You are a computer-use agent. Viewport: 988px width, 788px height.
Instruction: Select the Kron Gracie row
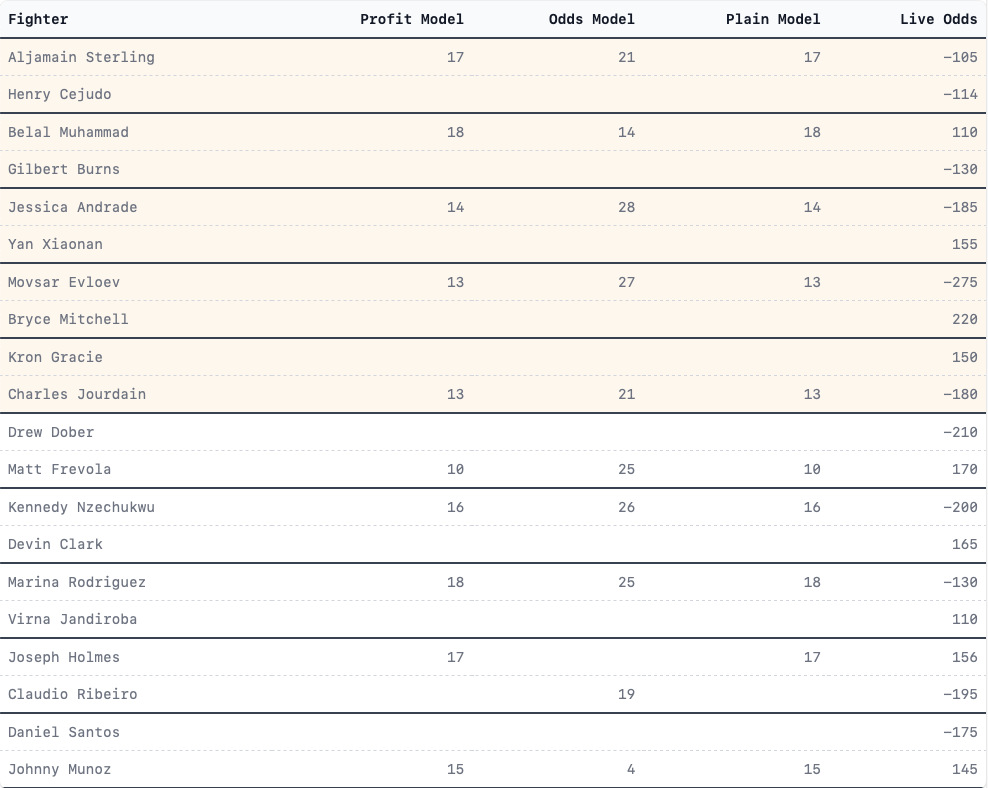coord(493,357)
